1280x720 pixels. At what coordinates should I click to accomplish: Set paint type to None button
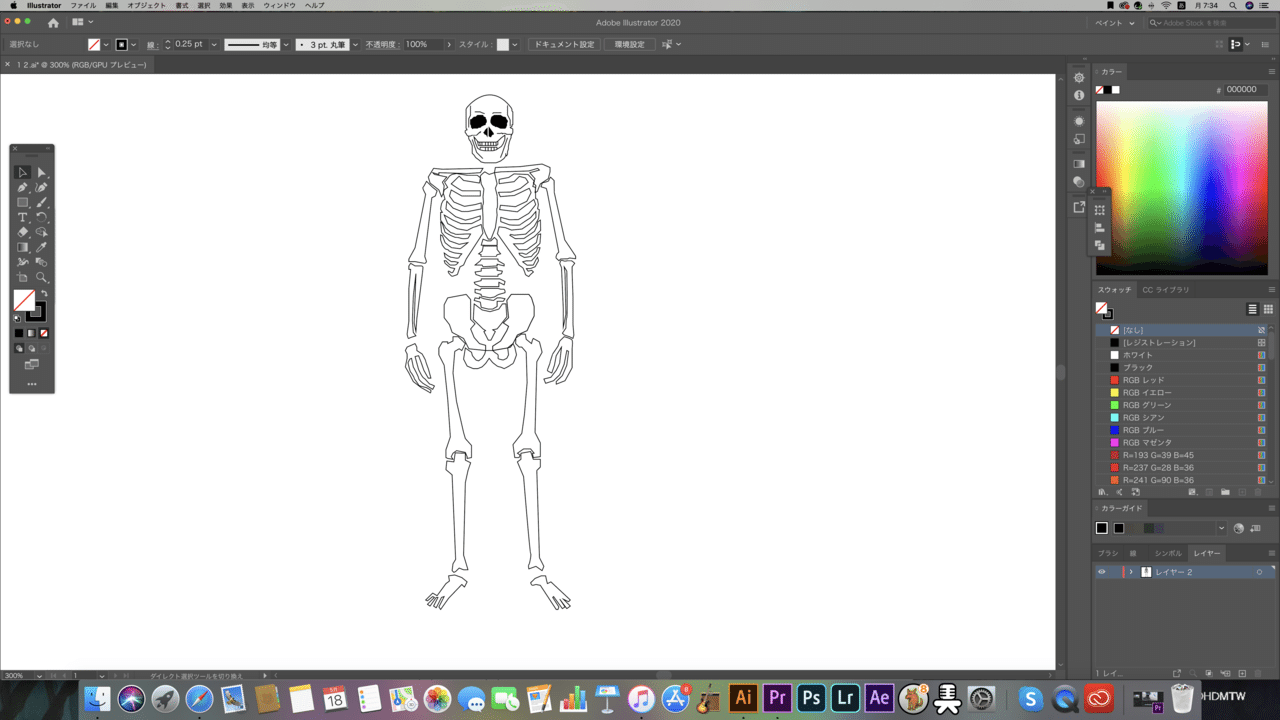click(x=44, y=333)
